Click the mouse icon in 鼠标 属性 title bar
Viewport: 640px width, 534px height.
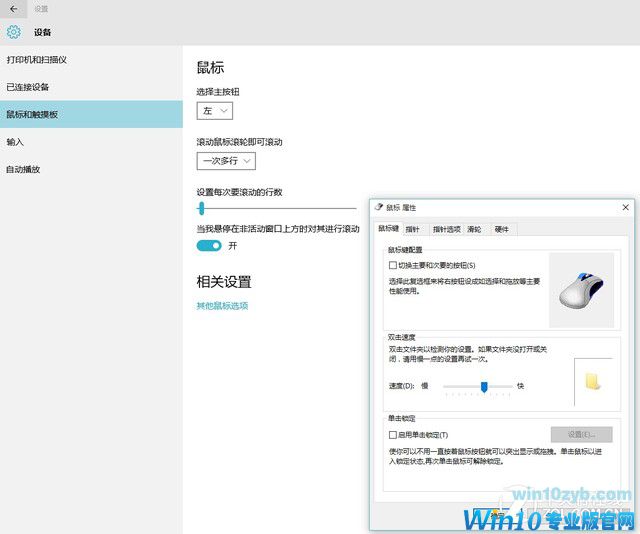379,207
